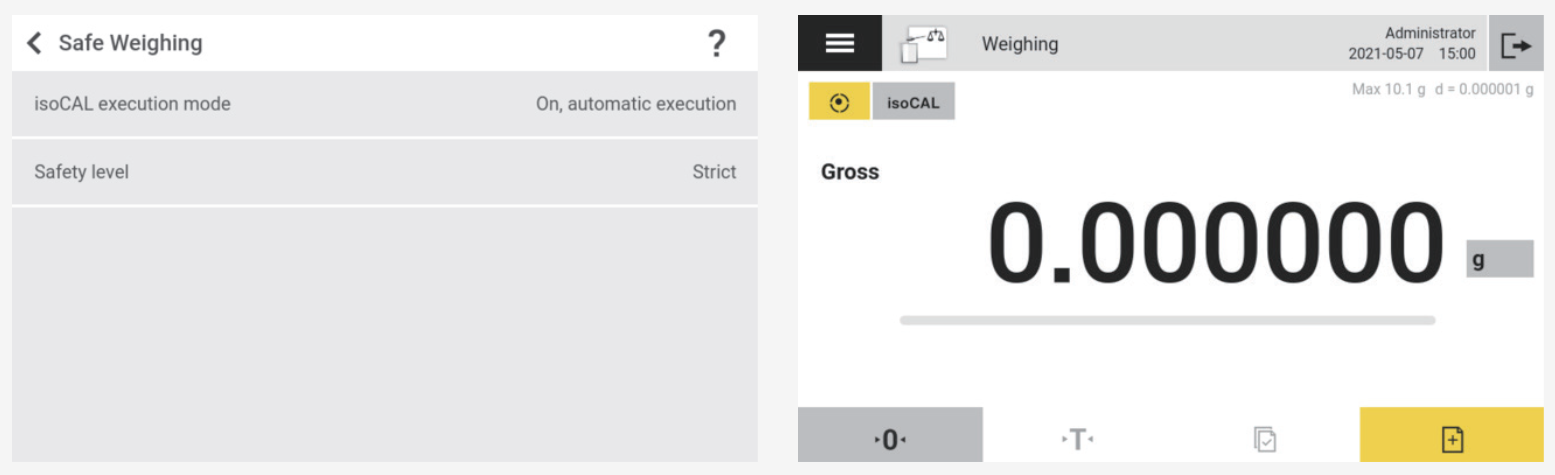Click the yellow leveling status icon
The image size is (1555, 475).
pos(839,102)
